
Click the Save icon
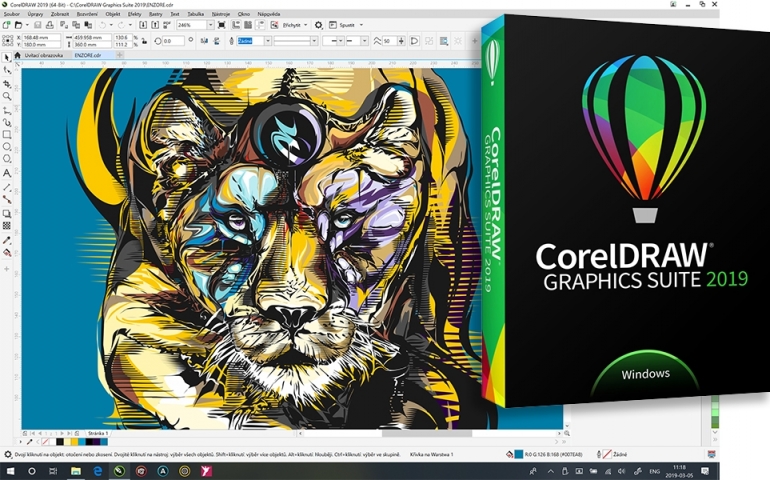[x=37, y=25]
